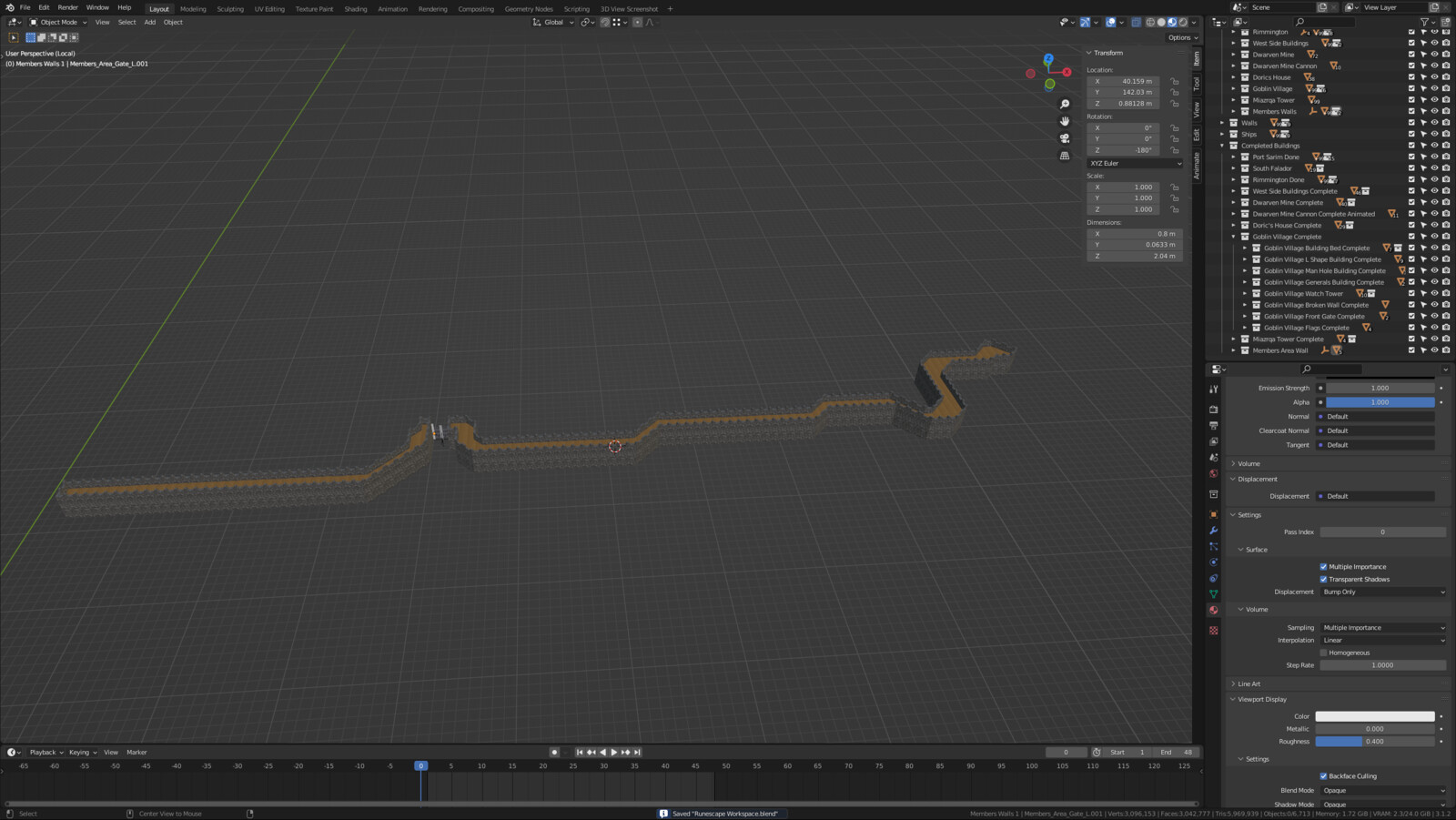Open the viewport Add menu
The width and height of the screenshot is (1456, 820).
coord(150,22)
